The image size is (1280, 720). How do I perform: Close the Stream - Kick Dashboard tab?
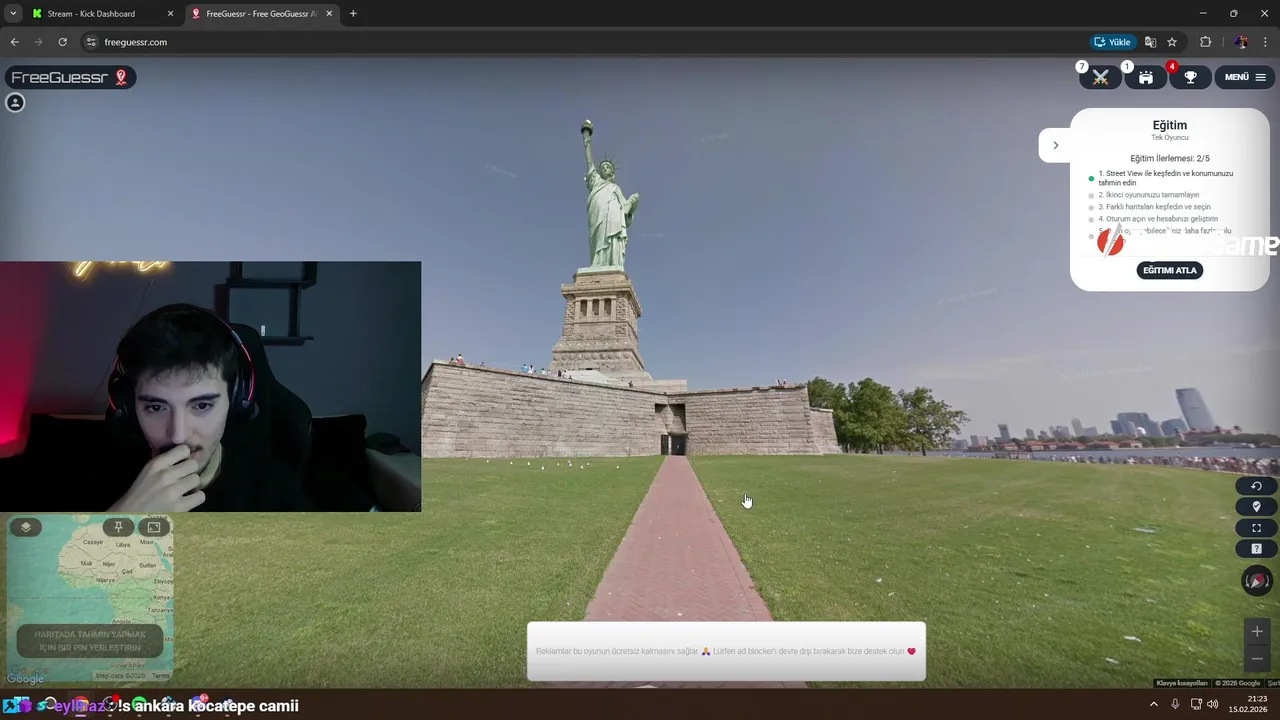pyautogui.click(x=170, y=14)
